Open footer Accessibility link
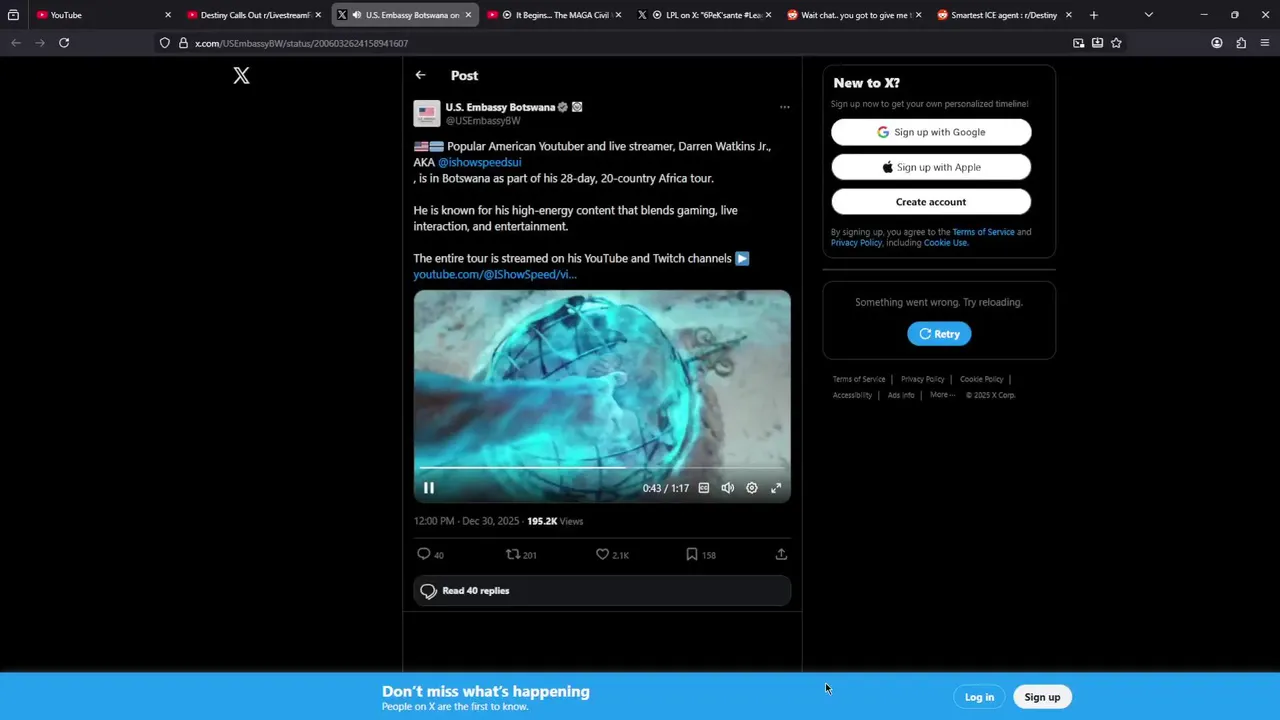 (x=852, y=395)
